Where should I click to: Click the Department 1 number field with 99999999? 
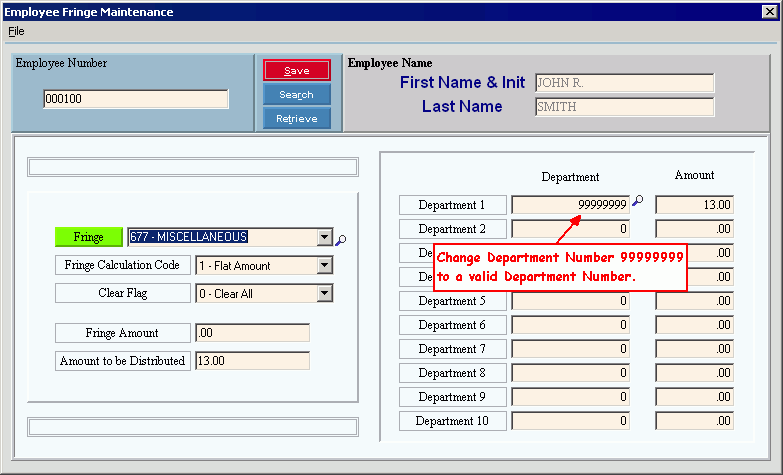click(570, 205)
